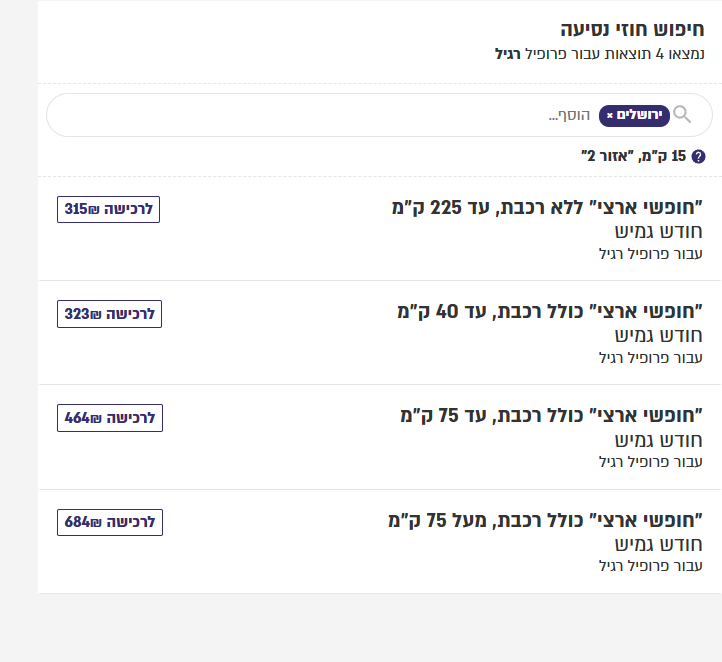Click the magnifier search icon
The image size is (722, 662).
[x=682, y=115]
